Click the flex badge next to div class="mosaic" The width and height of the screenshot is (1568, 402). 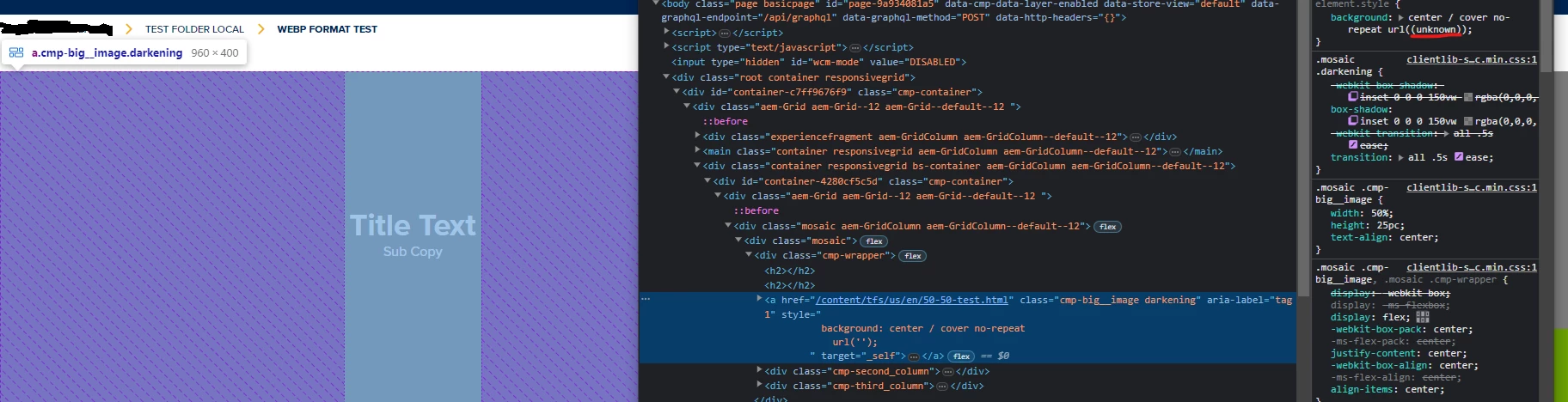tap(874, 241)
